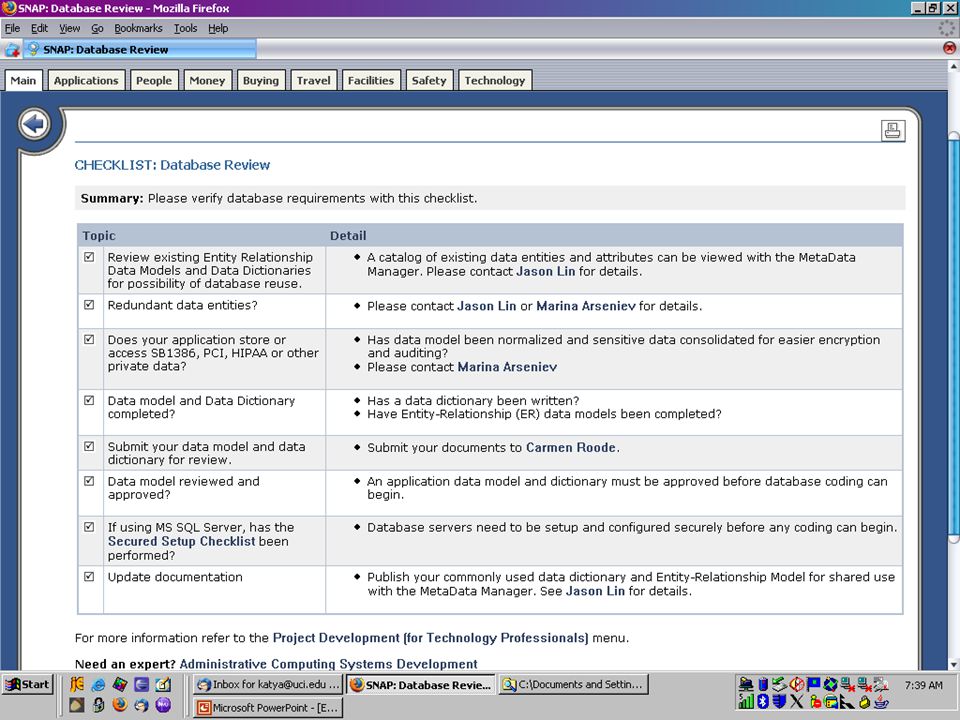This screenshot has width=960, height=720.
Task: Open the People tab
Action: [154, 80]
